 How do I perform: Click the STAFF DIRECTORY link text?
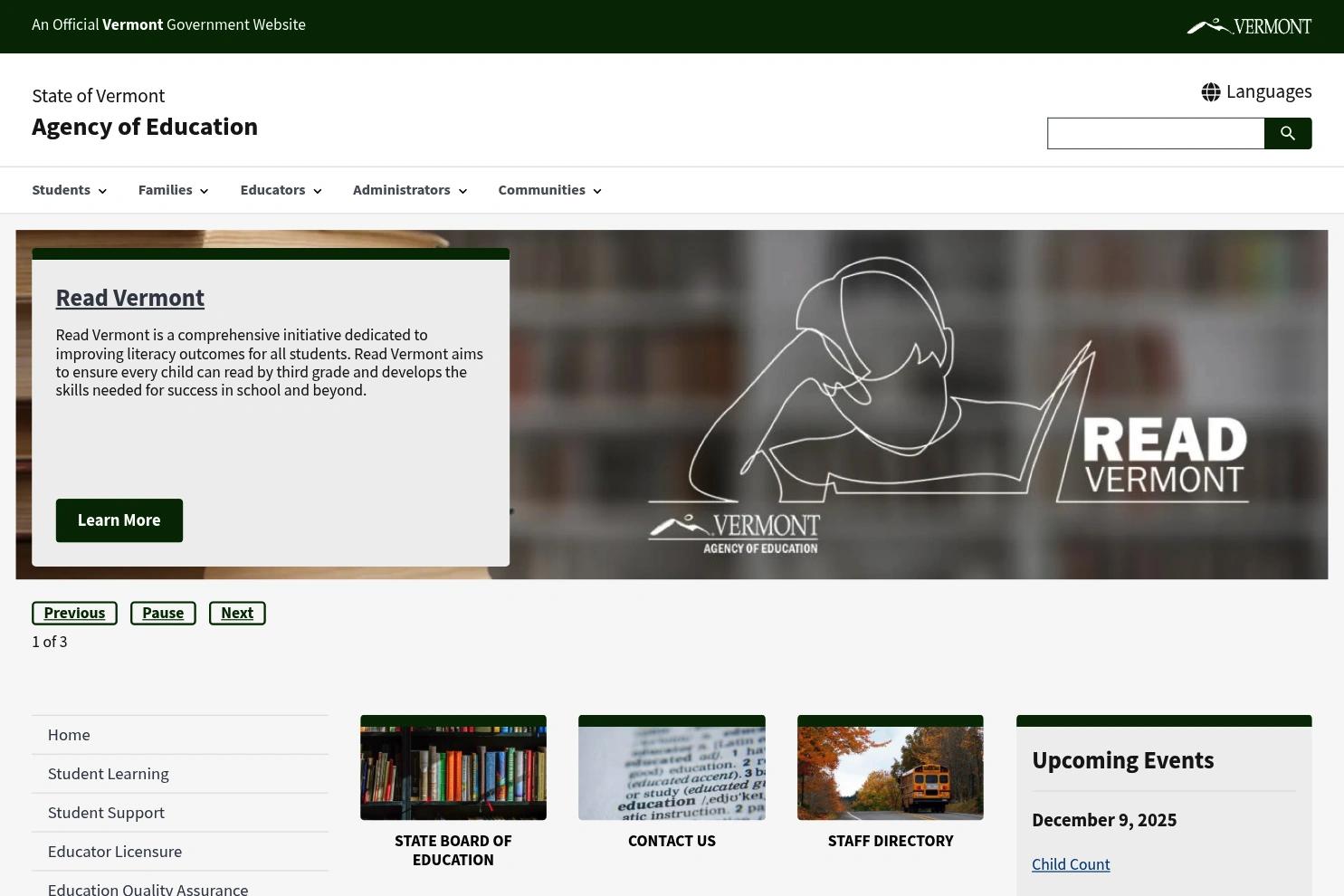click(891, 841)
